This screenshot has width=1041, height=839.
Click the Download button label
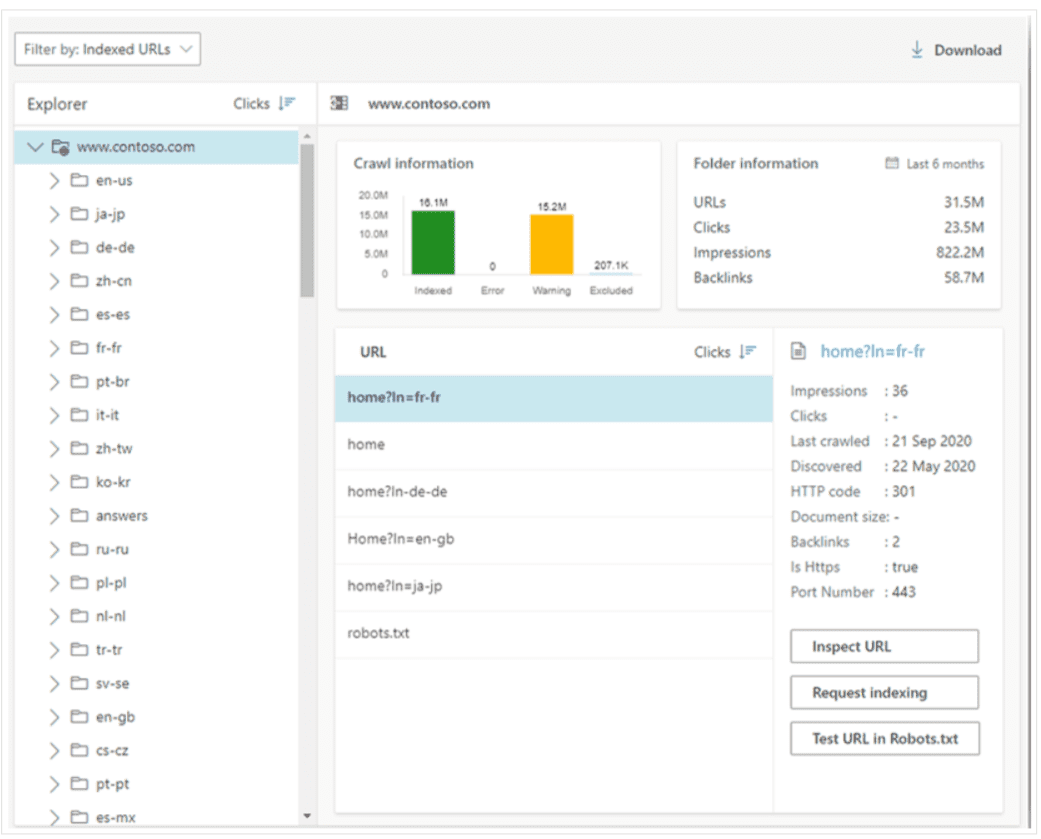click(967, 50)
